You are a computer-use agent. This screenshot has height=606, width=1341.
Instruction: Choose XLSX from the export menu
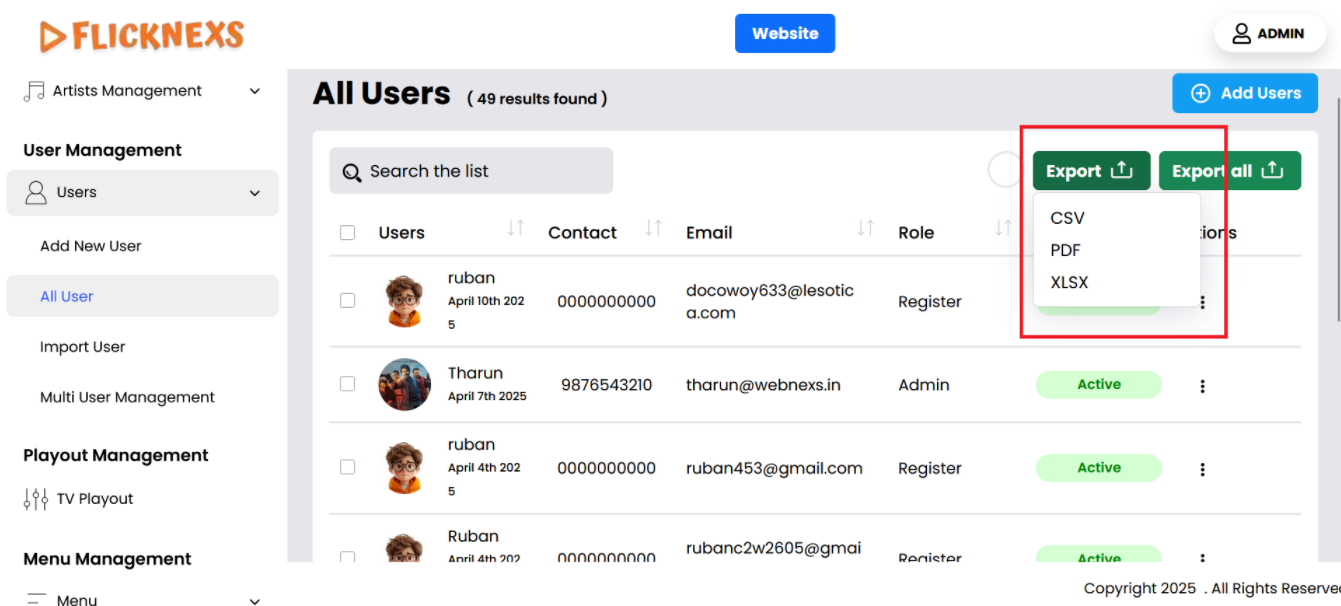[1069, 282]
